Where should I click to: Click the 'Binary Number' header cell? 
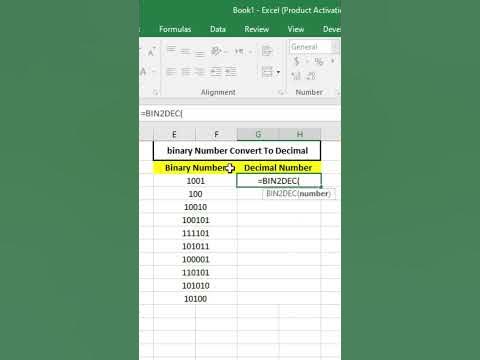coord(195,168)
